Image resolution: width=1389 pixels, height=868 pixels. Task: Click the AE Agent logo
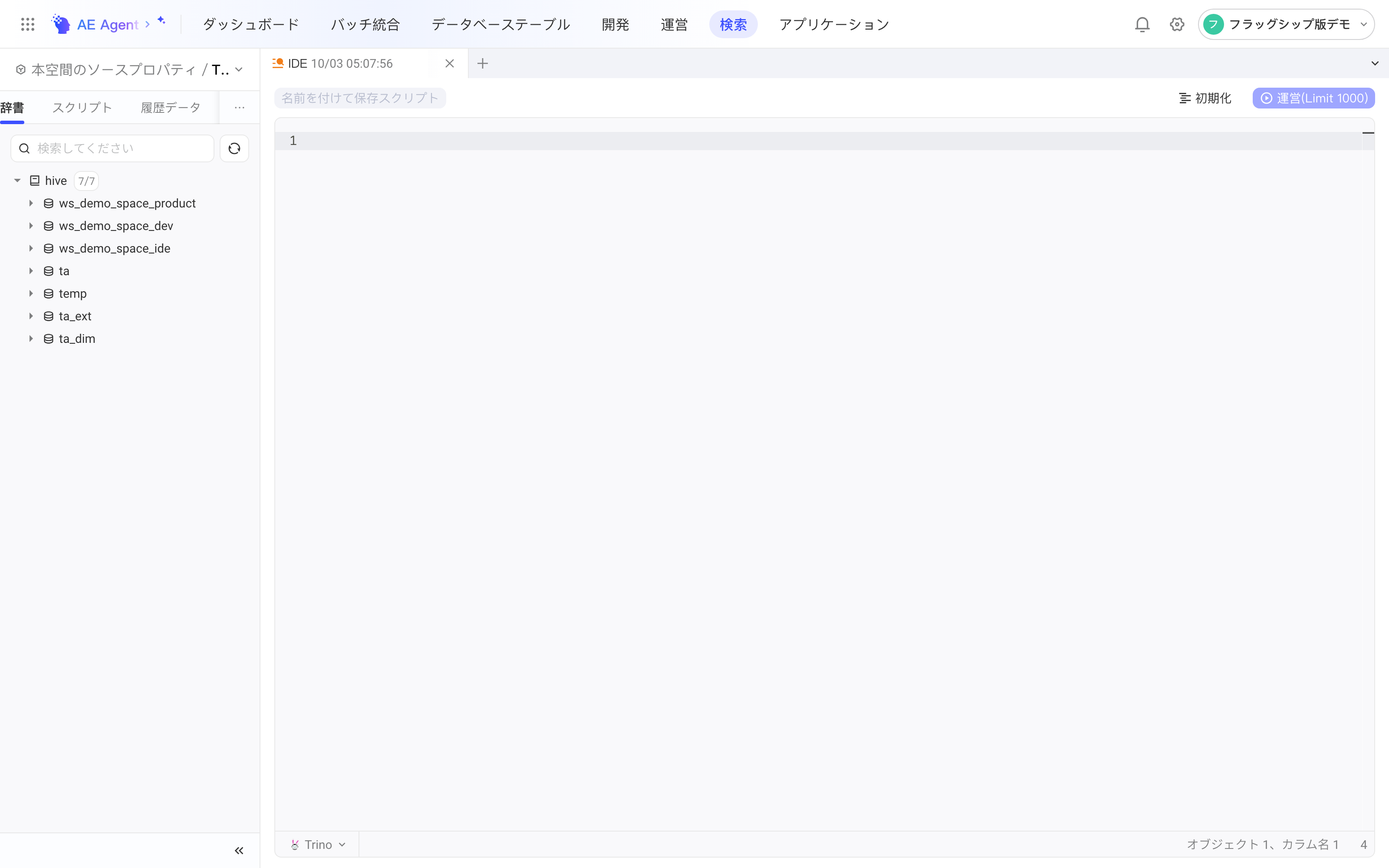point(95,24)
